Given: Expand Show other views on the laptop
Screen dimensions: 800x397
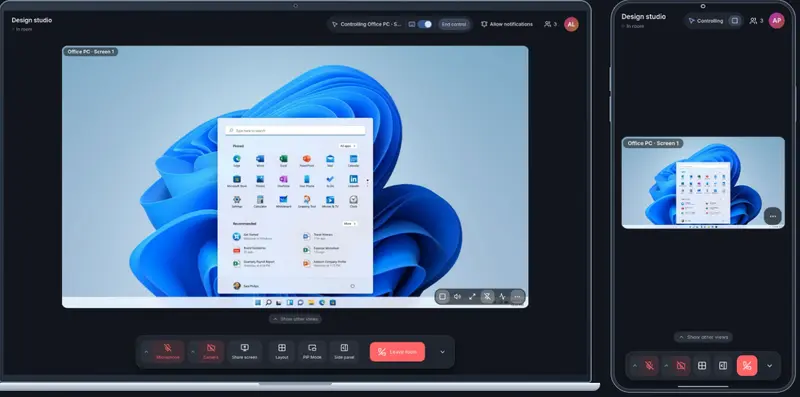Looking at the screenshot, I should [x=295, y=319].
